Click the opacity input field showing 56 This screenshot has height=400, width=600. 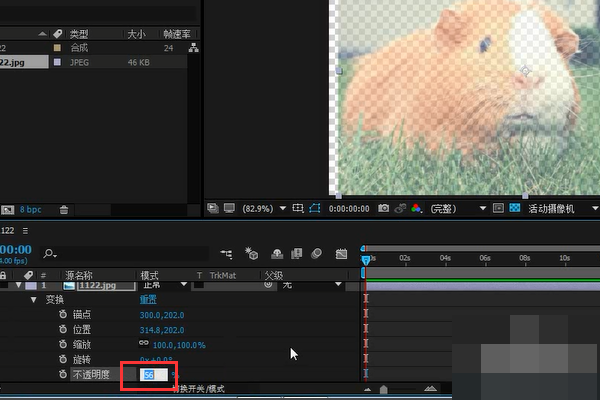[154, 375]
